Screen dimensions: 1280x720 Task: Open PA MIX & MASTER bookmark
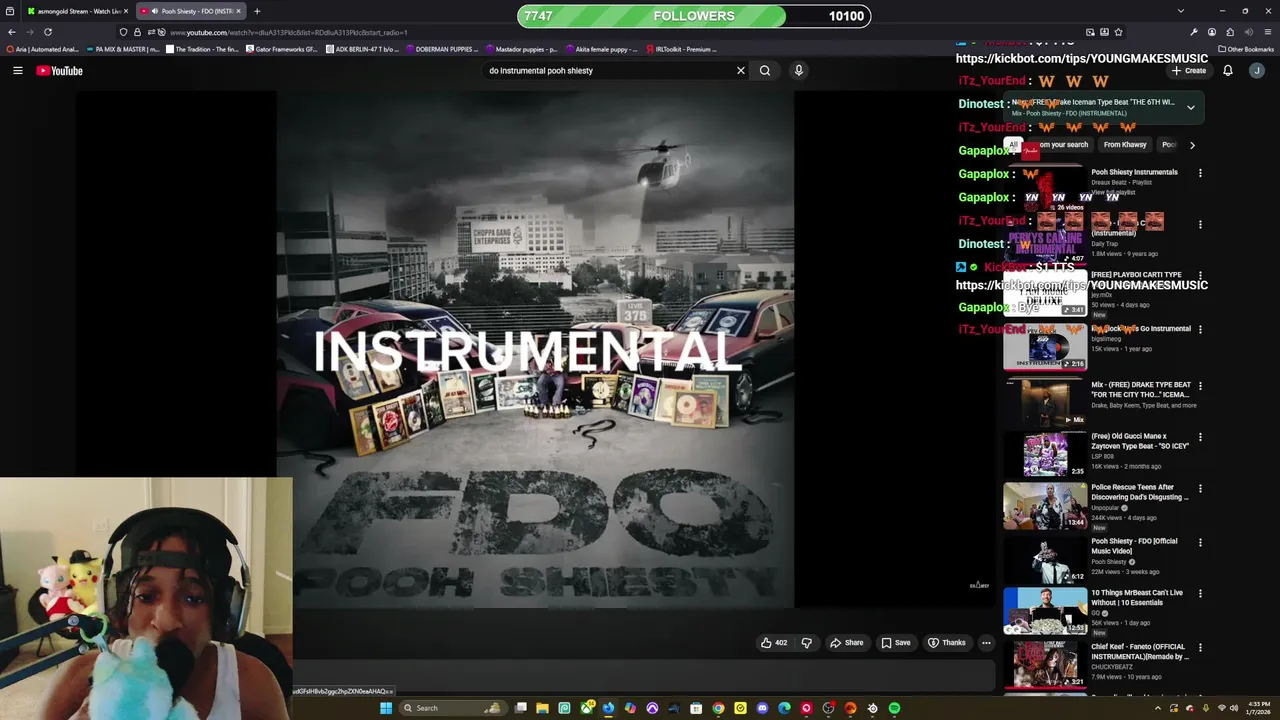click(x=123, y=49)
